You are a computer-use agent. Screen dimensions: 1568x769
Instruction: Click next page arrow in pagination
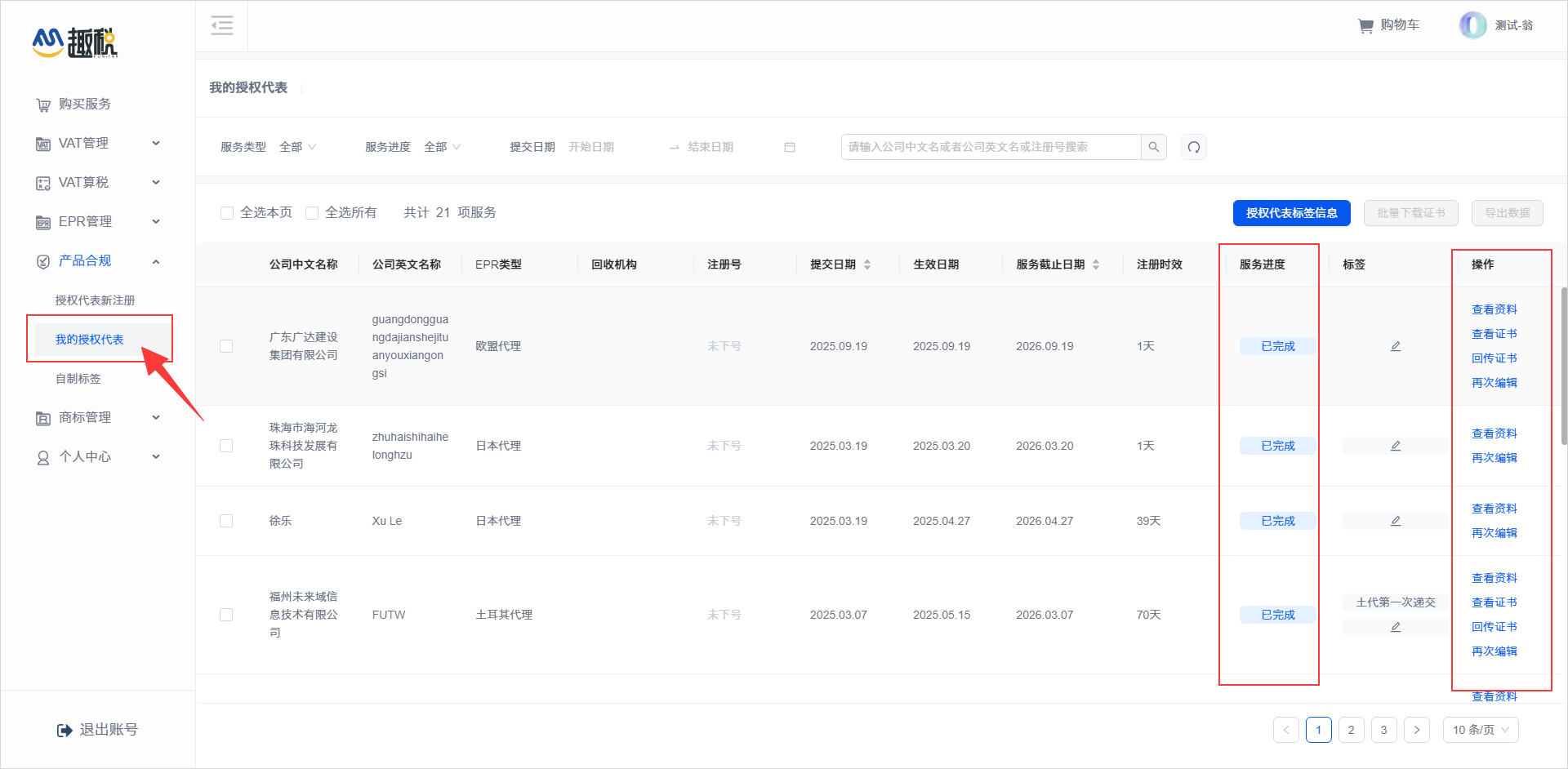[x=1416, y=730]
